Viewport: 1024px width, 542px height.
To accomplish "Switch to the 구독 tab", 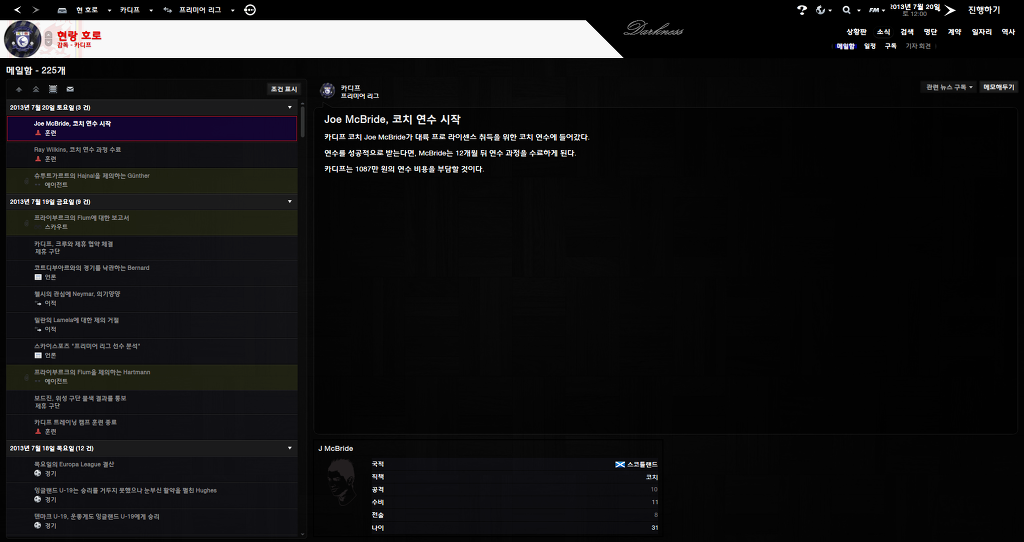I will [x=891, y=46].
